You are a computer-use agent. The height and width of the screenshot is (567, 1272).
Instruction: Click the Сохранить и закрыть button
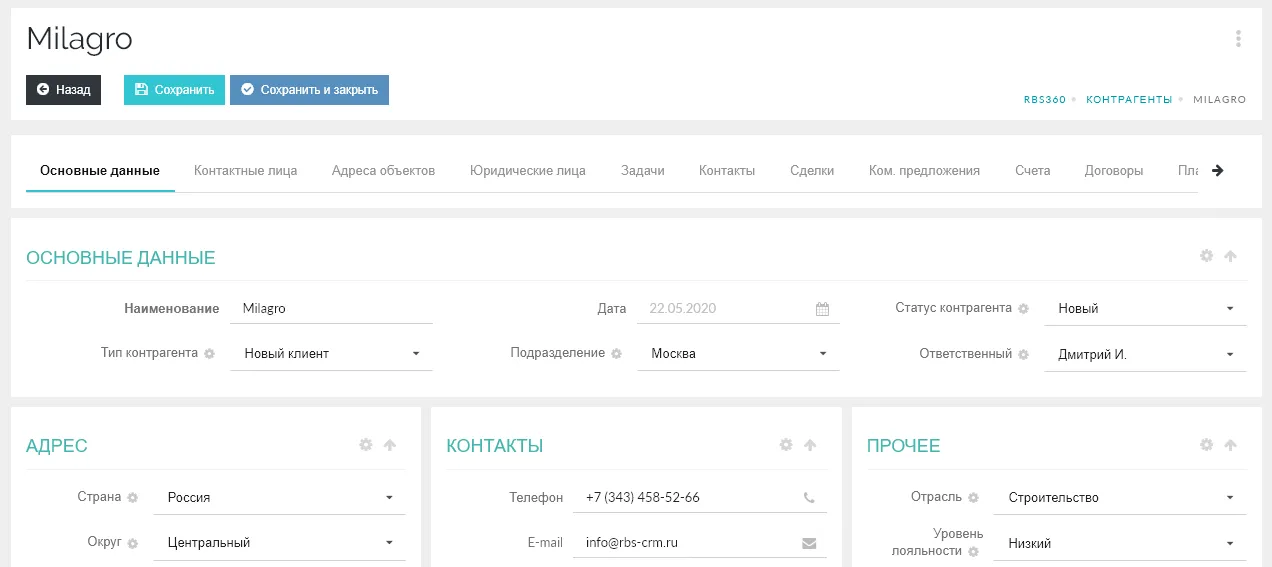309,90
